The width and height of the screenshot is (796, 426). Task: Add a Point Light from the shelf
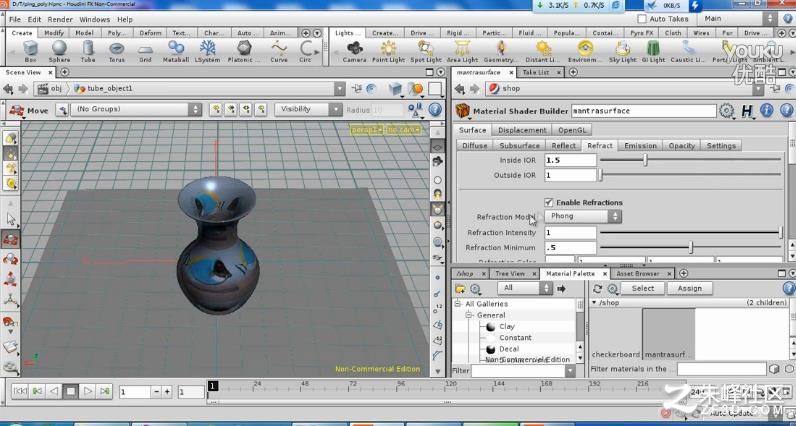(x=388, y=51)
